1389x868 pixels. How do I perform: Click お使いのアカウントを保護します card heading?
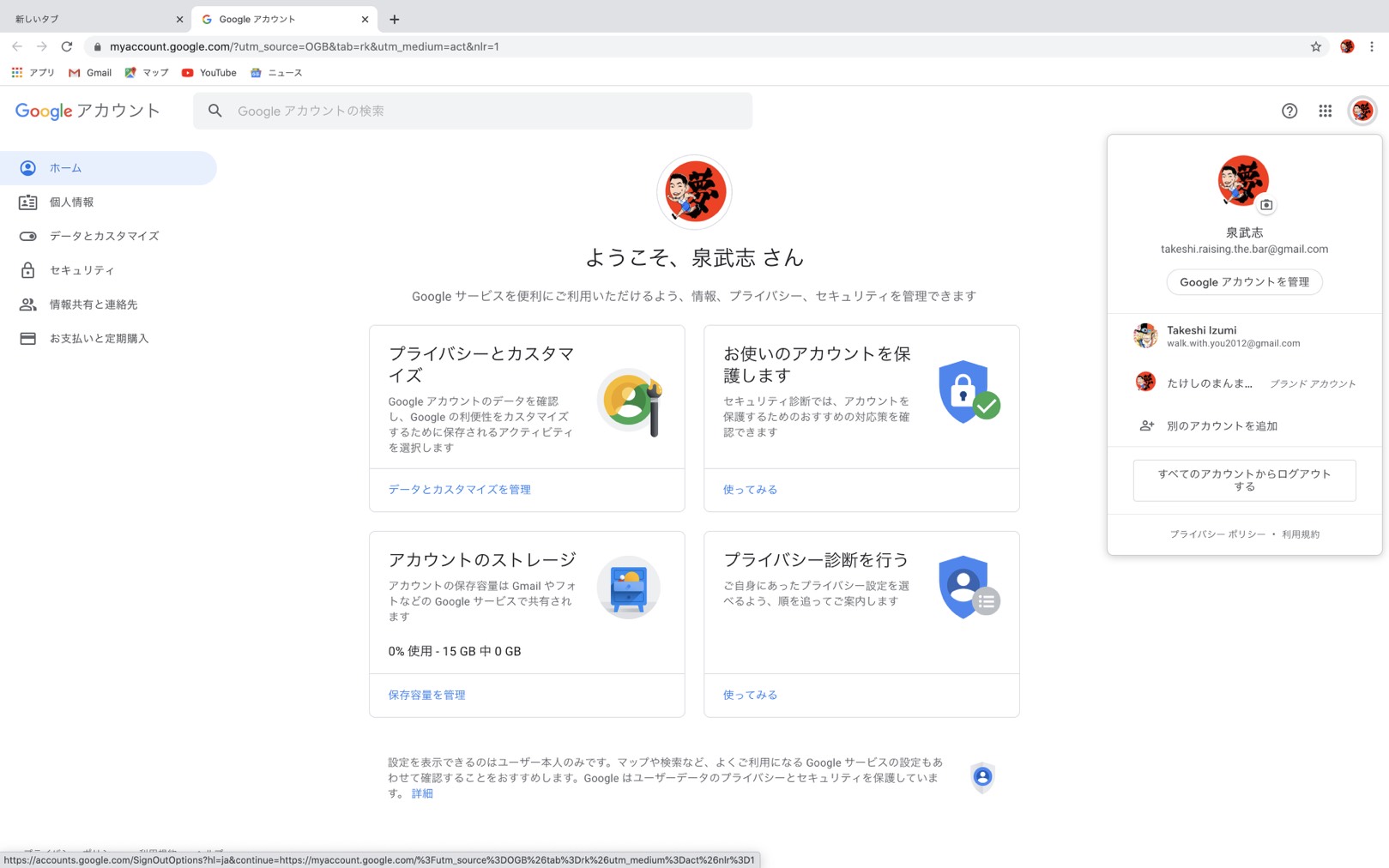pyautogui.click(x=817, y=365)
